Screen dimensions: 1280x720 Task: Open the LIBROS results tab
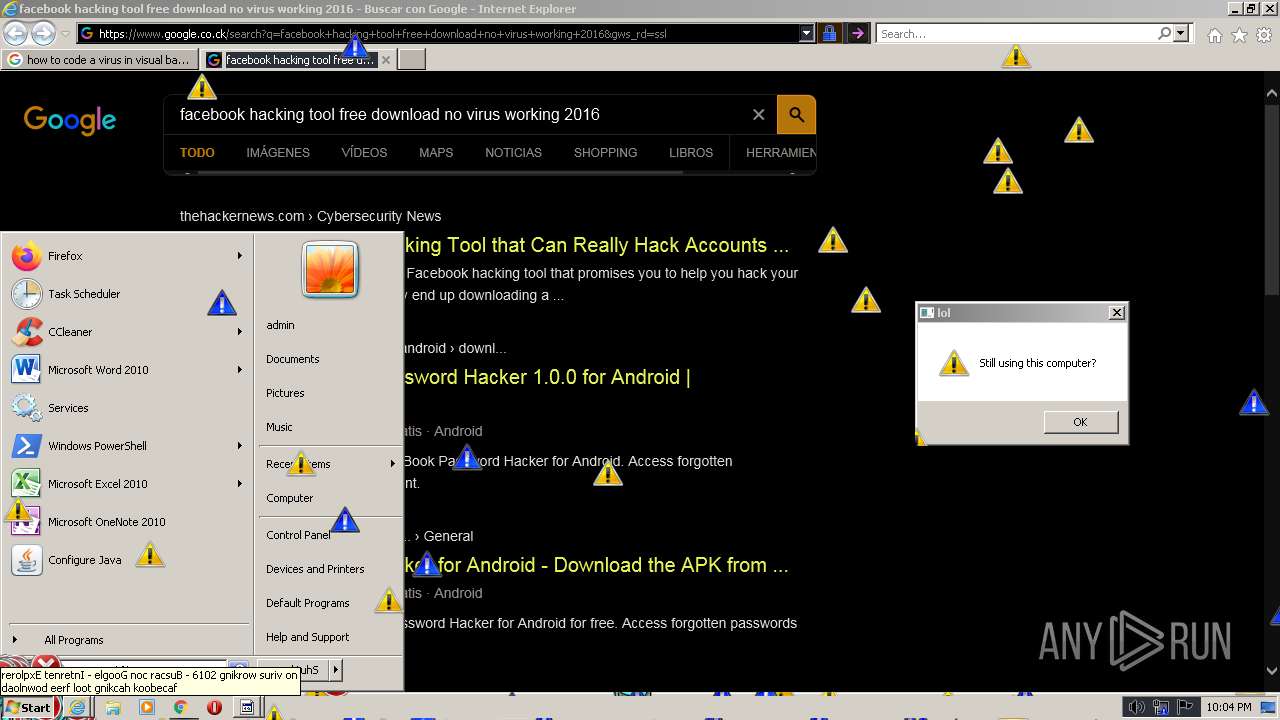[691, 153]
